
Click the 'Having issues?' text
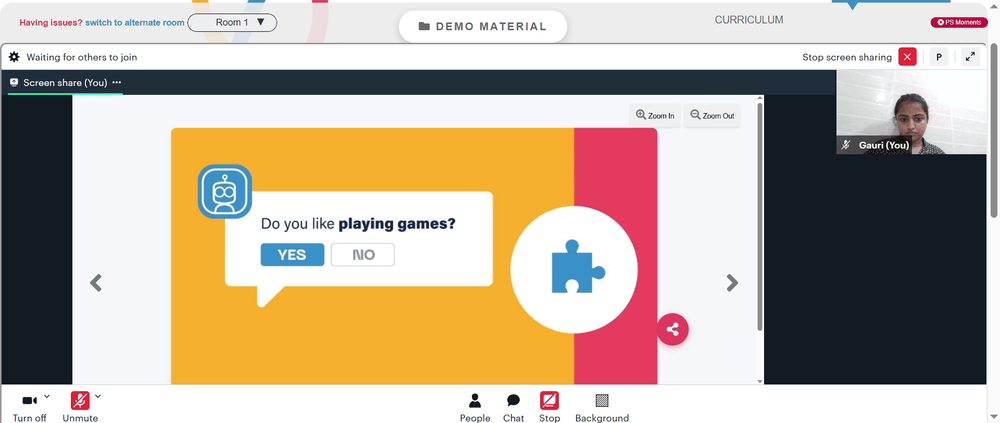[51, 22]
